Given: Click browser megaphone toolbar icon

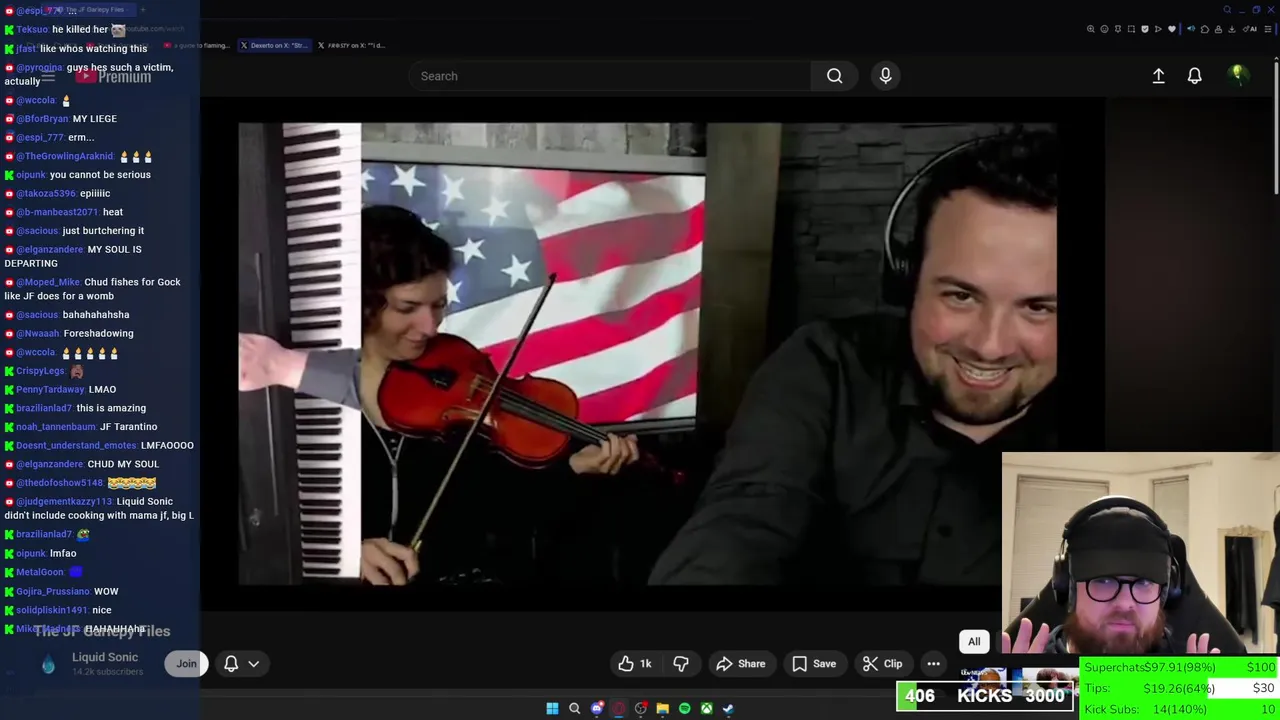Looking at the screenshot, I should 1191,29.
